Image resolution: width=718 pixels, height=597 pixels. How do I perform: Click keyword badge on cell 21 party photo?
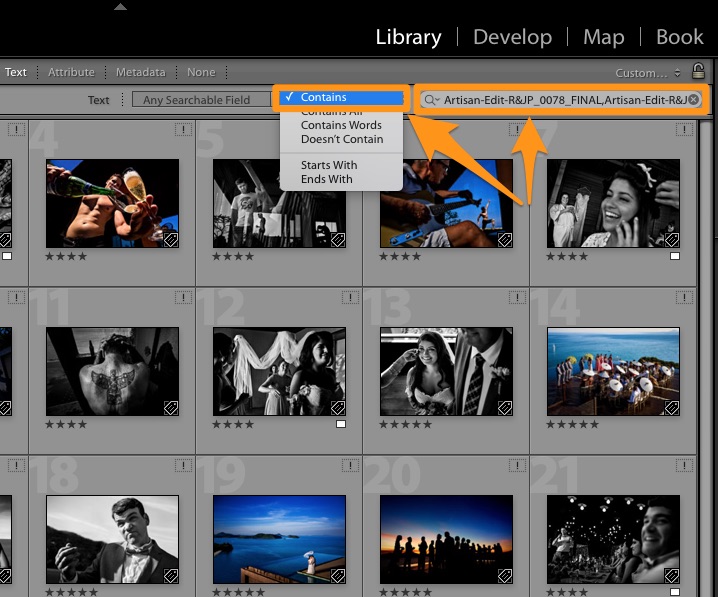tap(672, 575)
